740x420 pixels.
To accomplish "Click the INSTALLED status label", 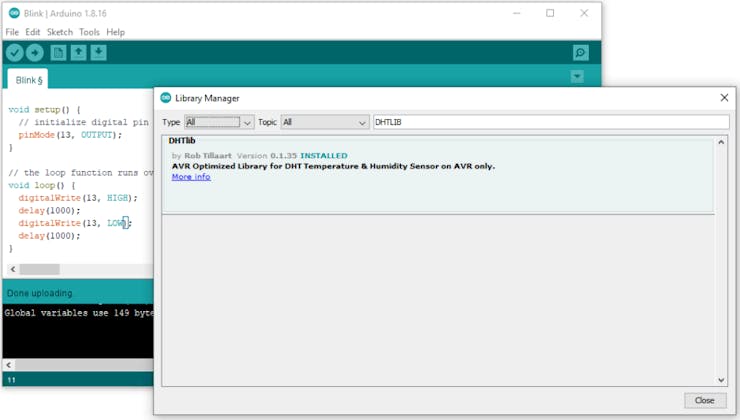I will tap(324, 156).
